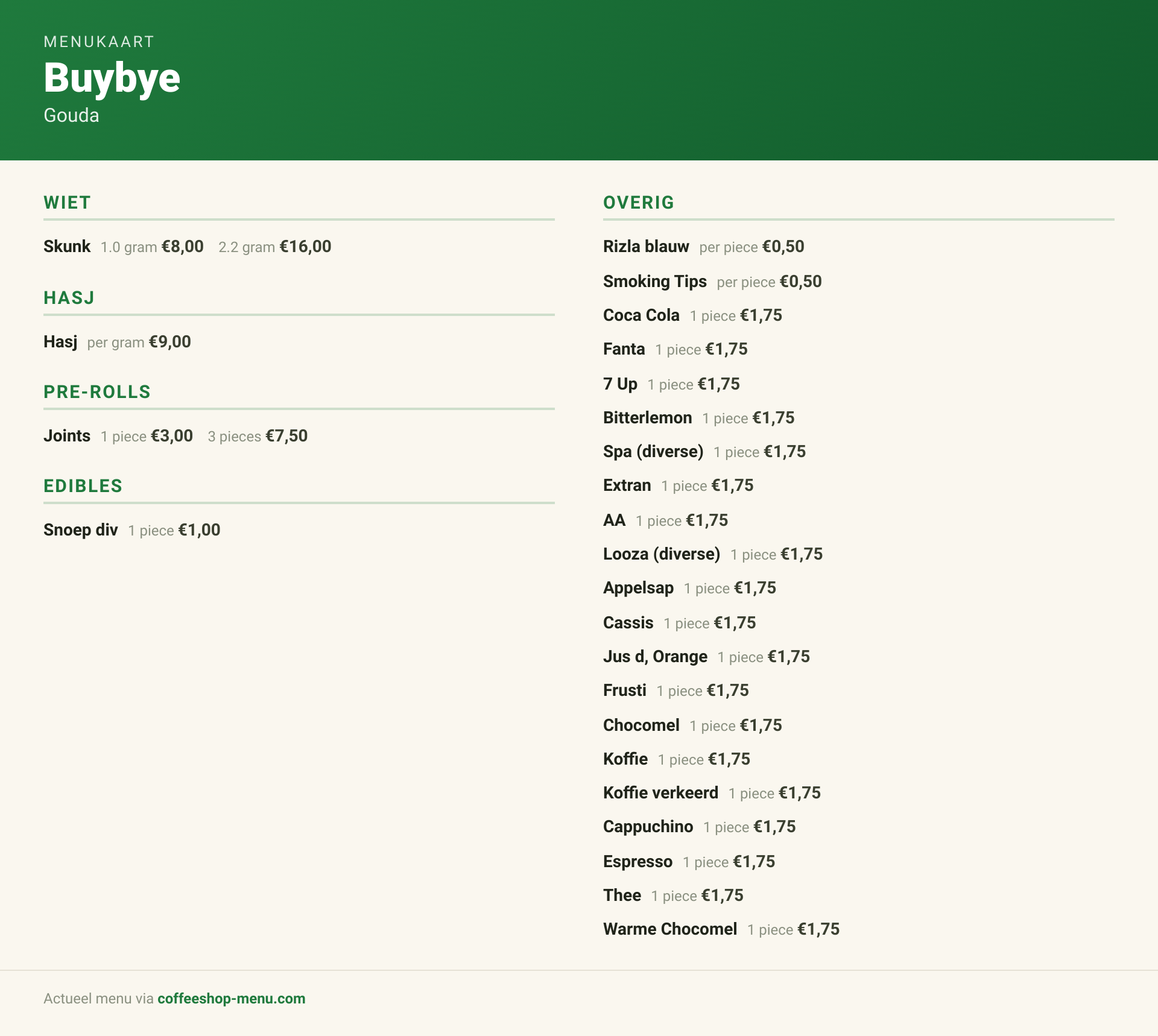Click the Hasj item name

pyautogui.click(x=60, y=342)
